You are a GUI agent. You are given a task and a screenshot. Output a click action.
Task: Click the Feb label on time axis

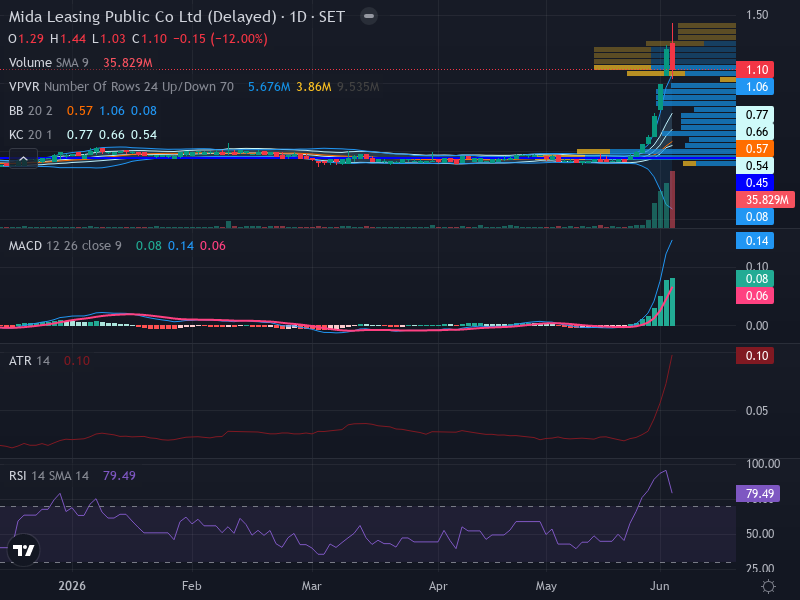coord(192,586)
